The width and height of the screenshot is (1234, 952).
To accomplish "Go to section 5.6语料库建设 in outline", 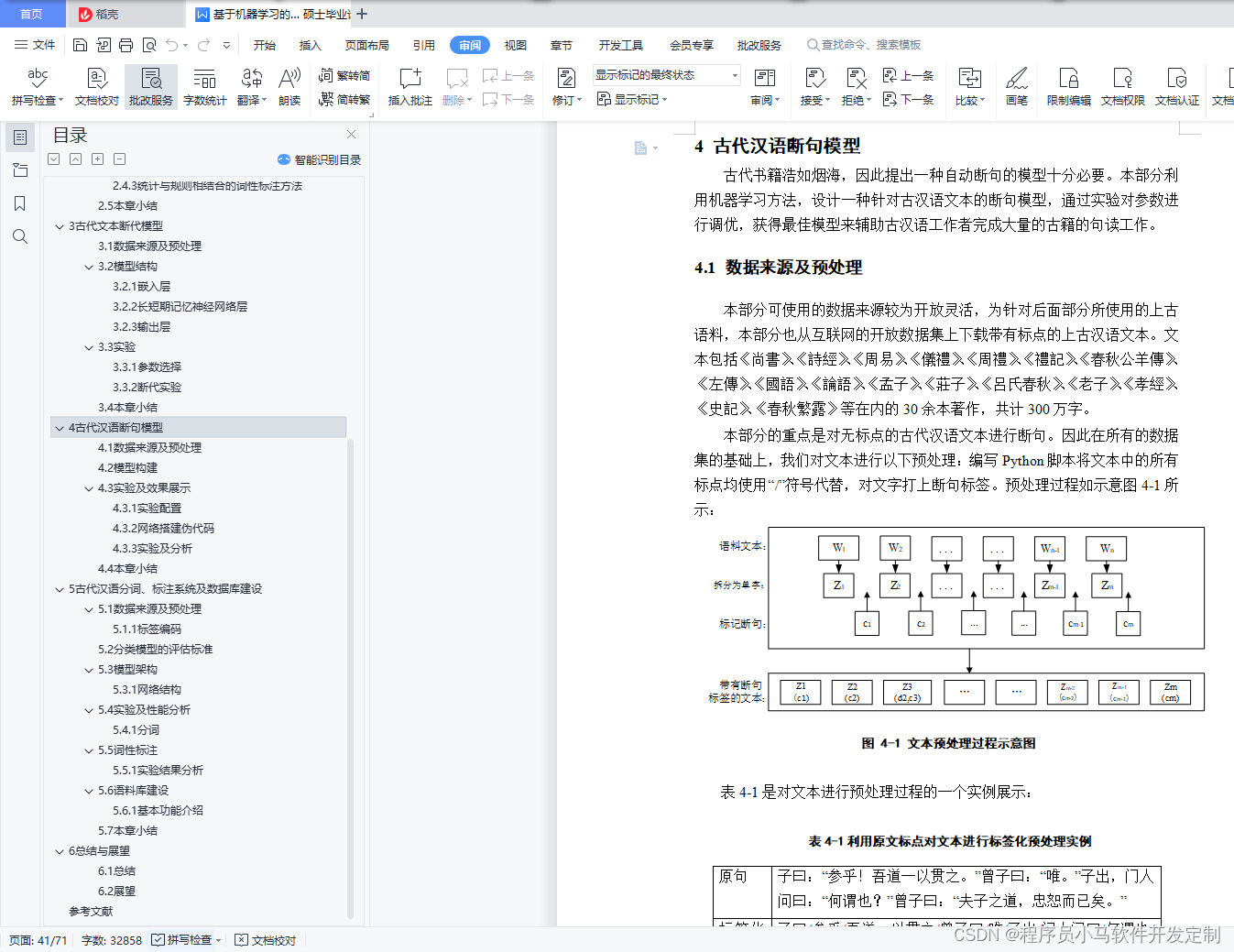I will click(133, 790).
